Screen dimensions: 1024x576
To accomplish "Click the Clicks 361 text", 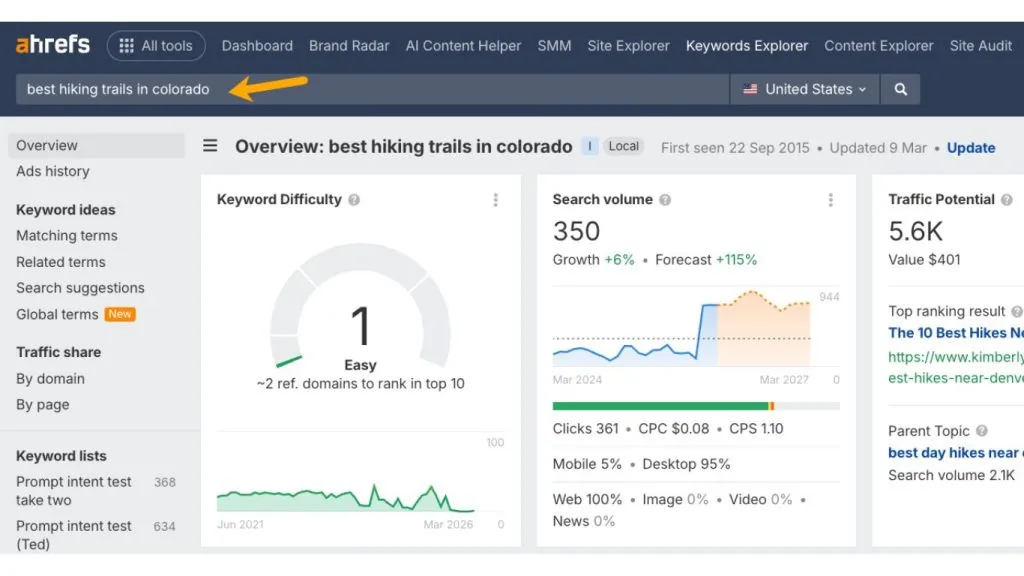I will coord(585,429).
